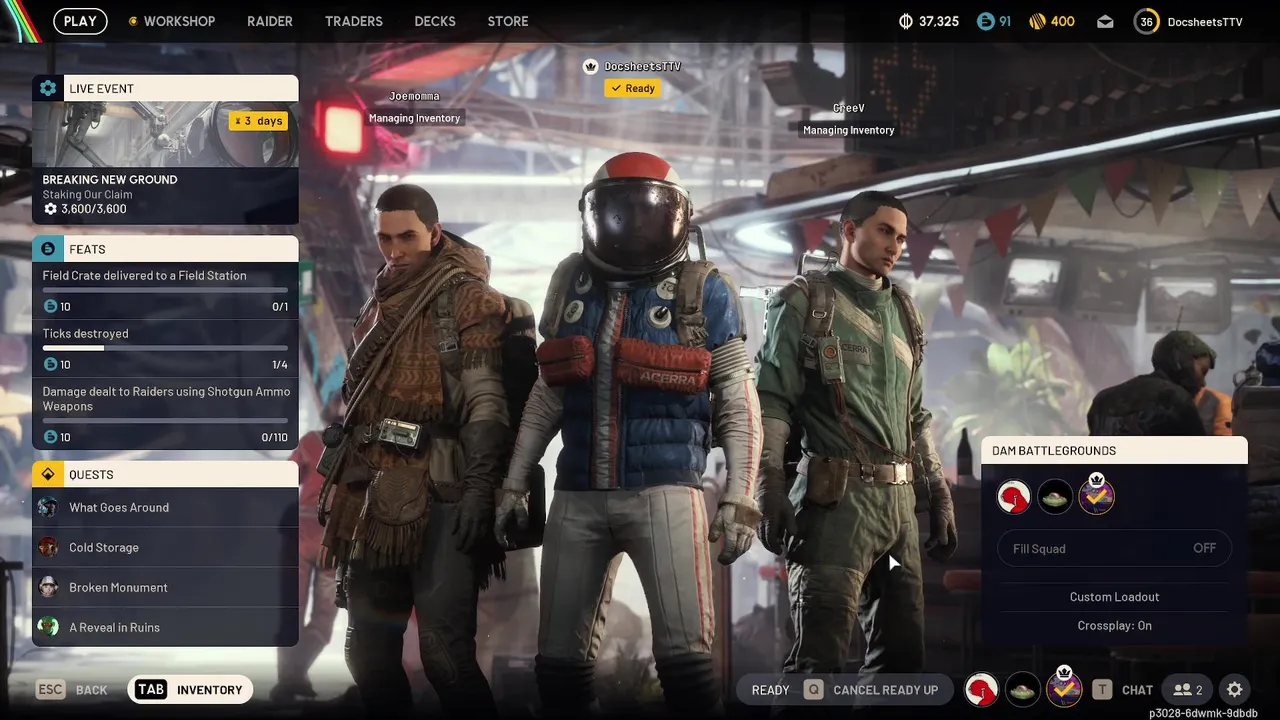Viewport: 1280px width, 720px height.
Task: Open the mail inbox icon
Action: [x=1105, y=21]
